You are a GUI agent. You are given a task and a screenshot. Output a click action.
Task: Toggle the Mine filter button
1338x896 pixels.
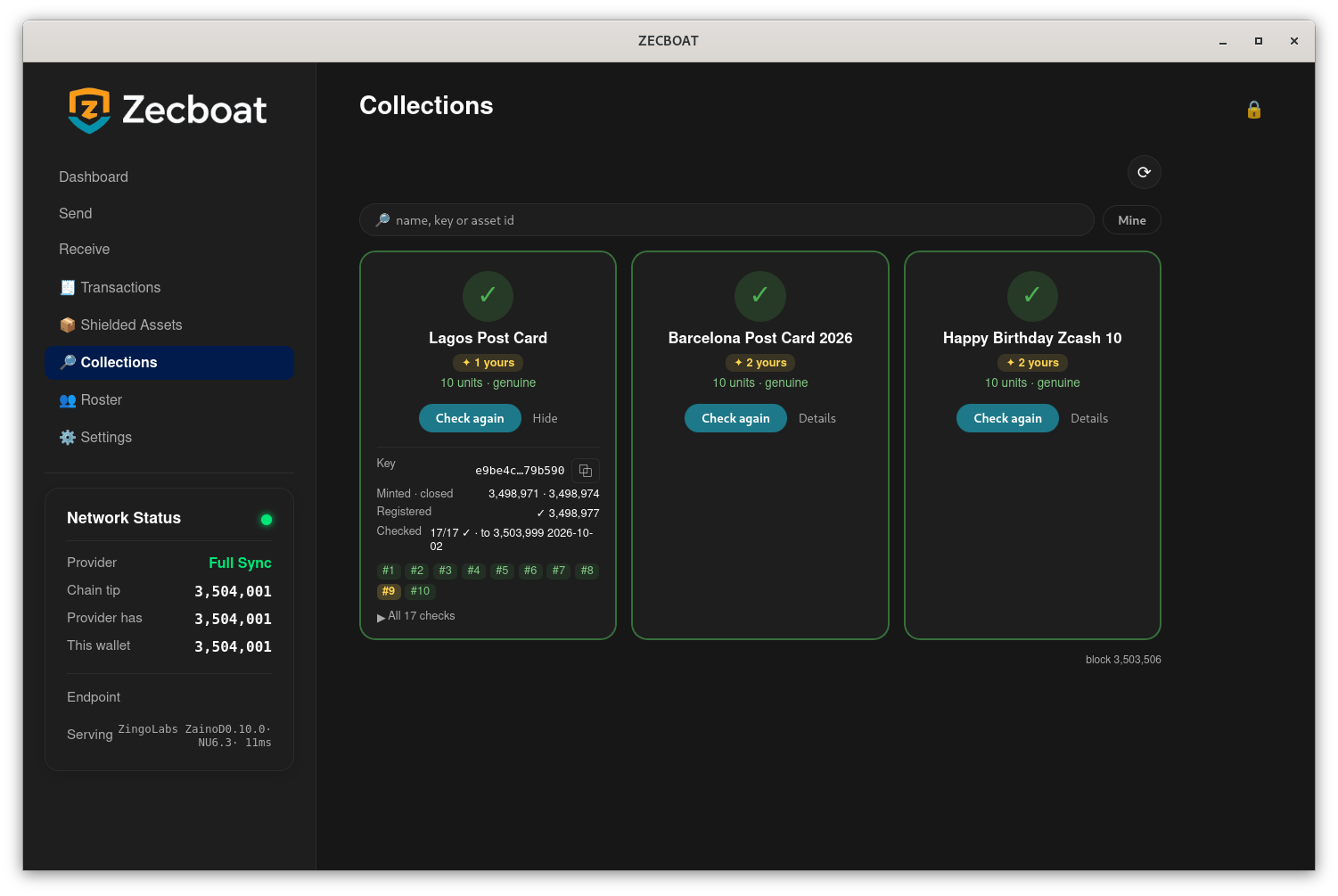point(1131,220)
